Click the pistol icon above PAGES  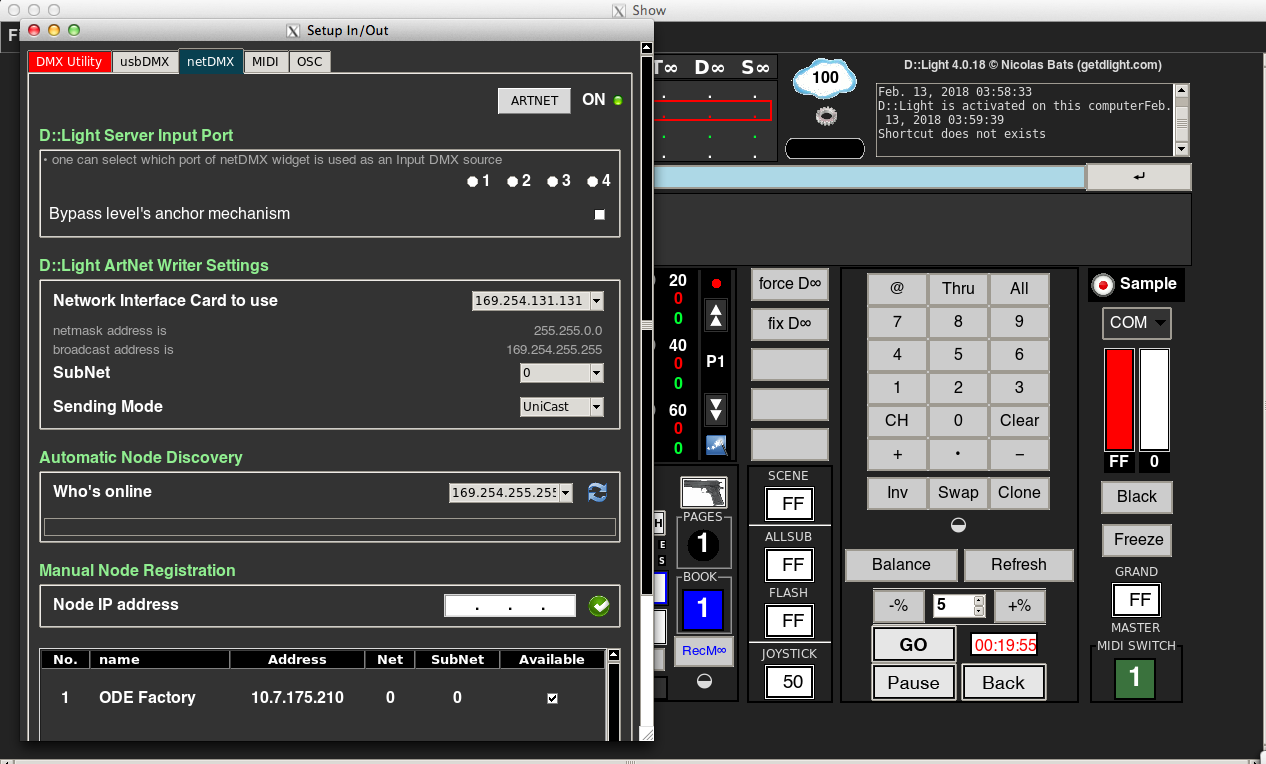703,492
